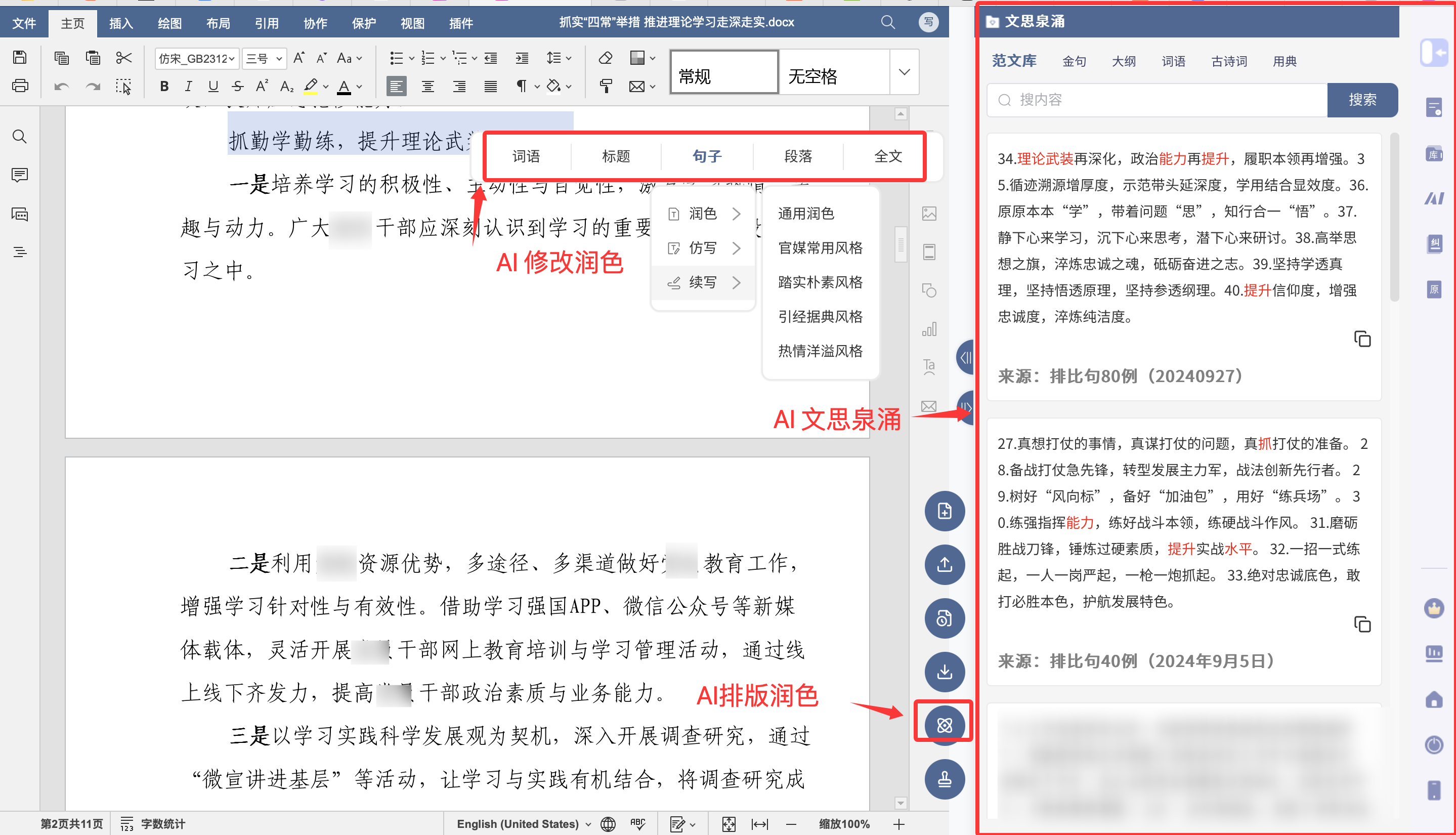Click the 搜索 button
The image size is (1456, 835).
click(1362, 100)
